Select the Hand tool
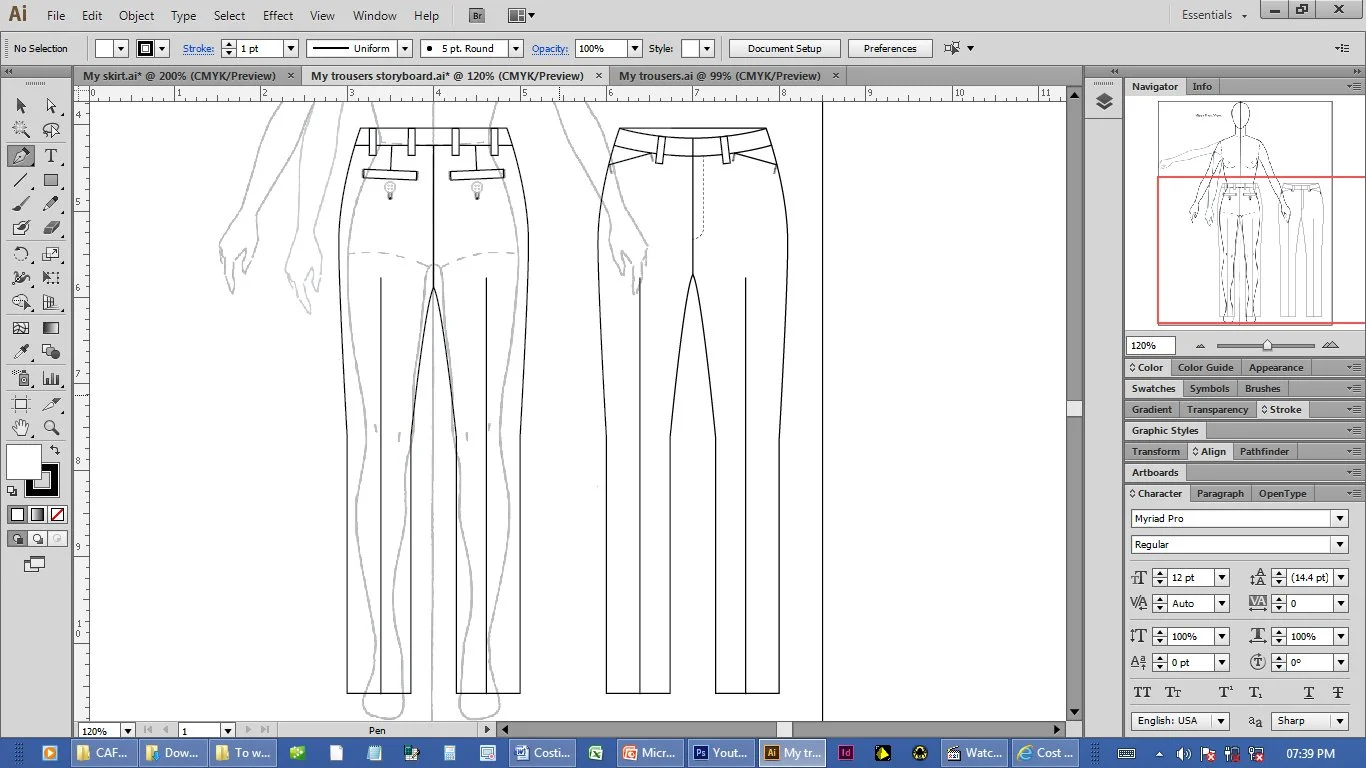This screenshot has height=768, width=1366. [x=21, y=428]
